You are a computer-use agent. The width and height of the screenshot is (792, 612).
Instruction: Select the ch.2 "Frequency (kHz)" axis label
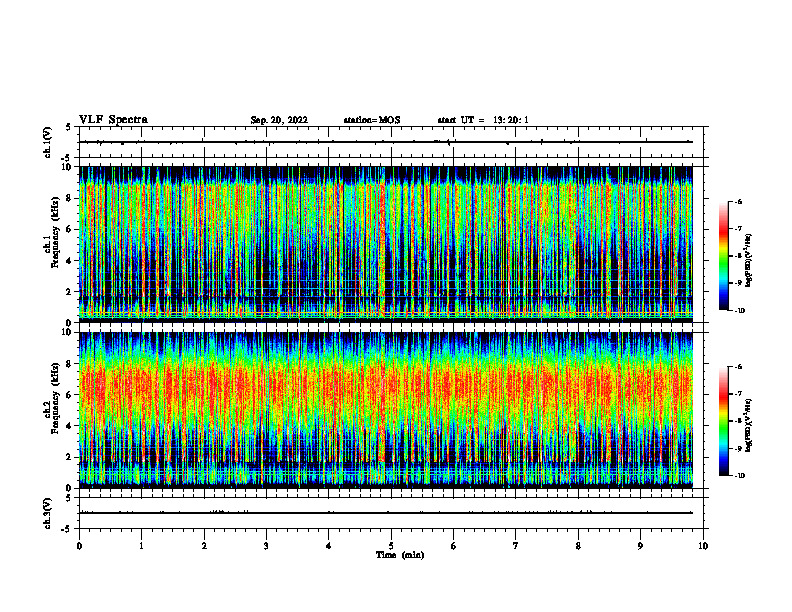(x=55, y=398)
